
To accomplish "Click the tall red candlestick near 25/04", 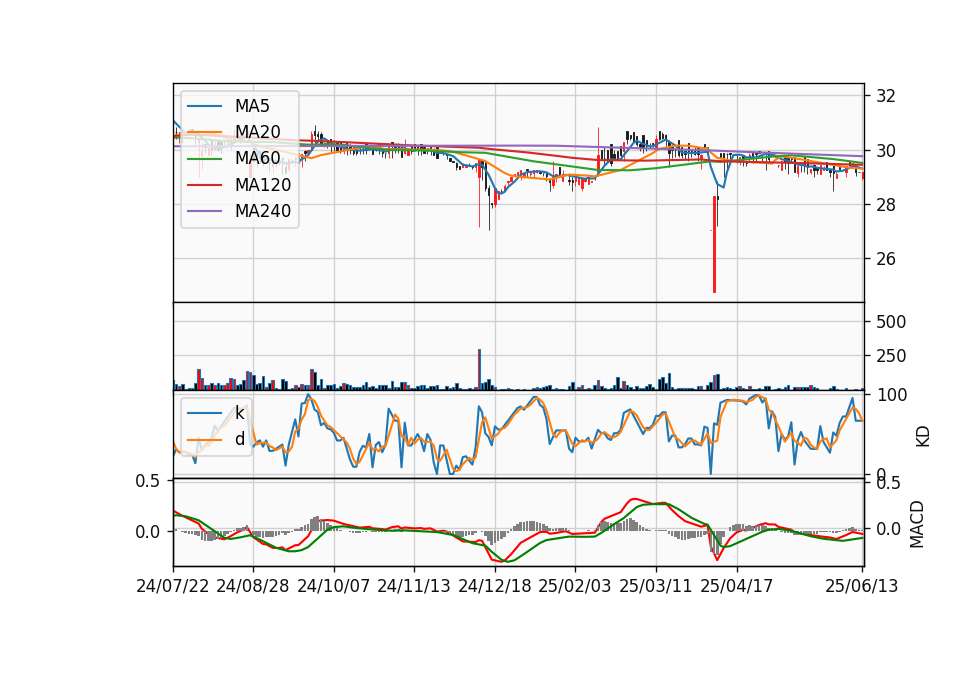I will tap(714, 244).
